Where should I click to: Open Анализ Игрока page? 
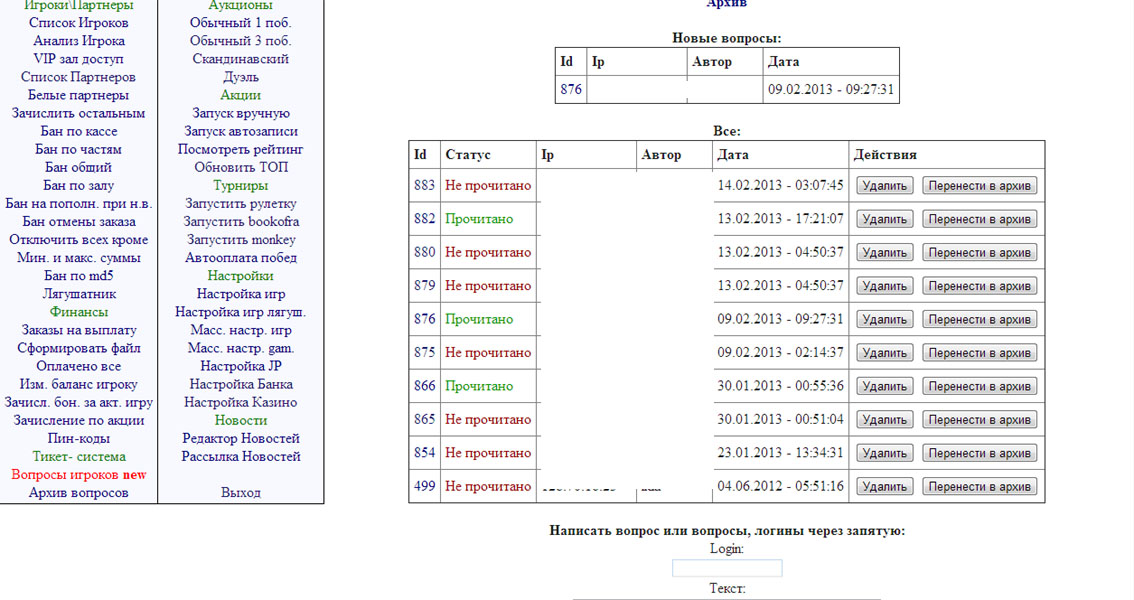(x=79, y=41)
